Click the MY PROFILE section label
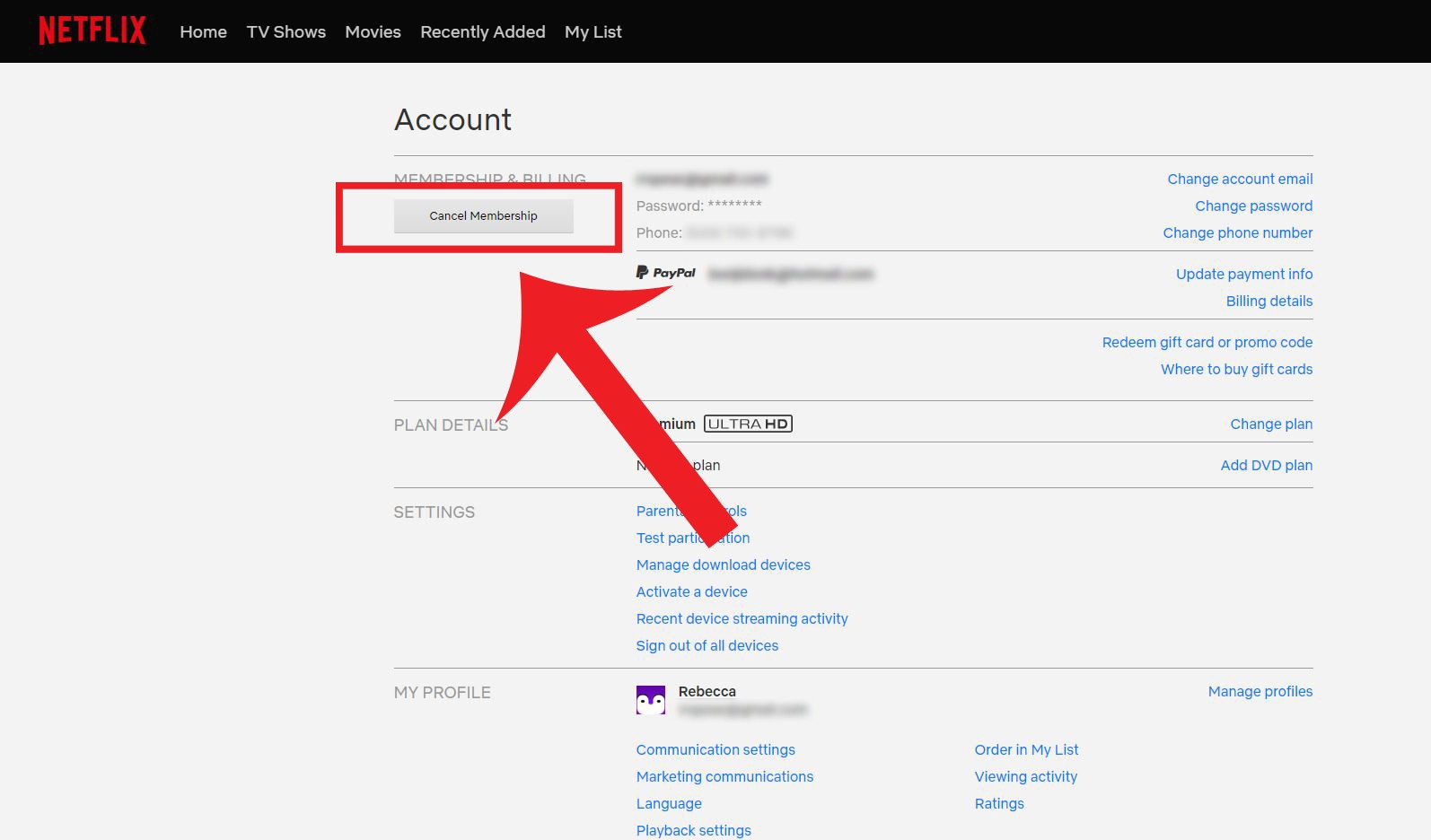 tap(443, 693)
